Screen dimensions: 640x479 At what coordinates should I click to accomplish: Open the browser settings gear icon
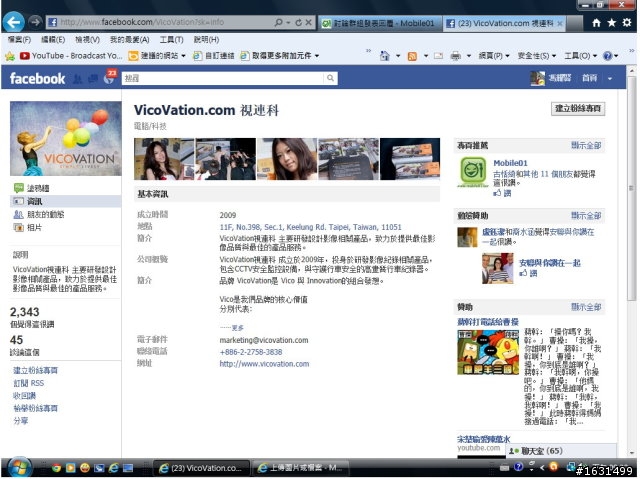(627, 23)
